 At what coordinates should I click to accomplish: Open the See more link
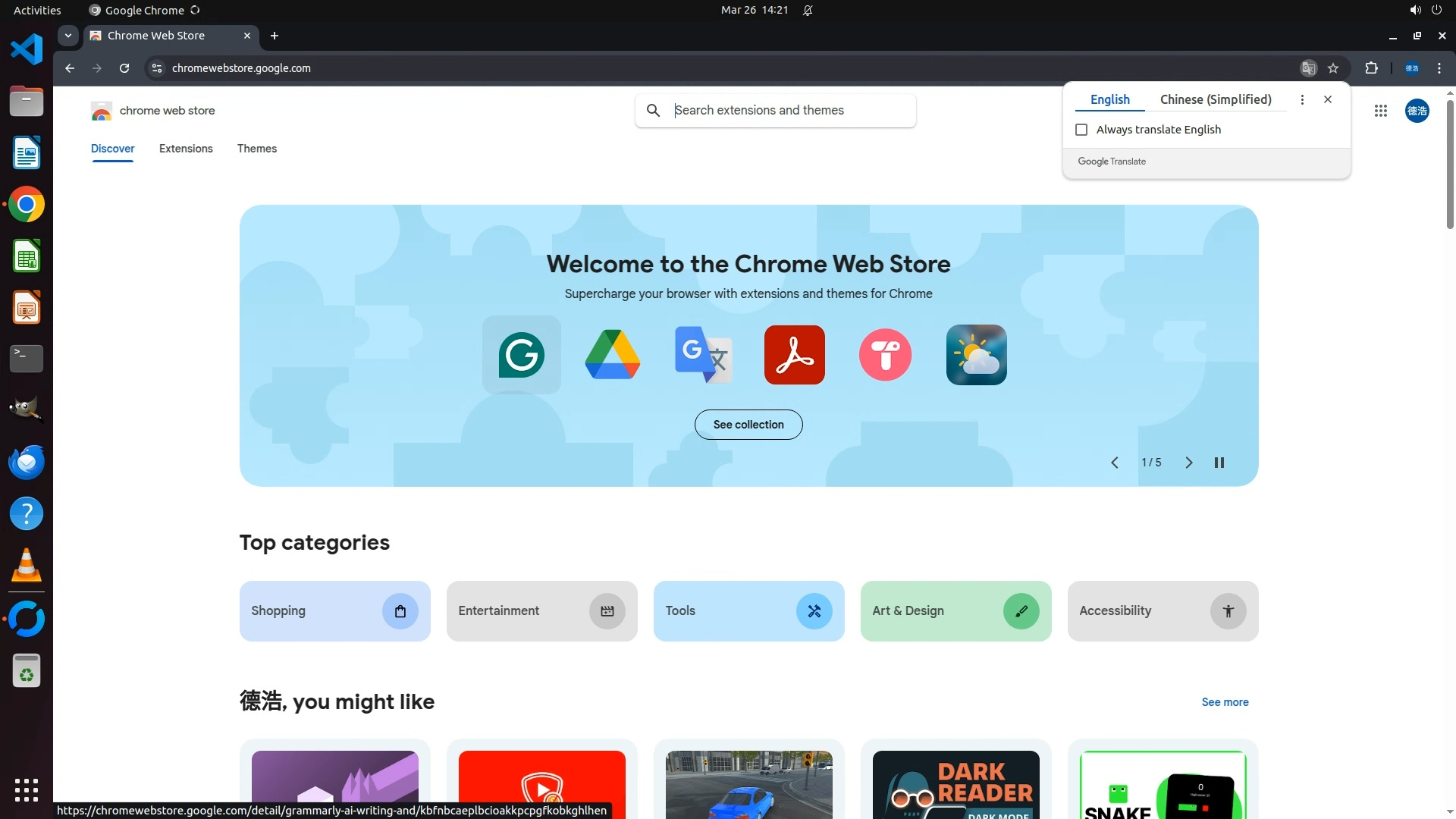click(x=1224, y=702)
